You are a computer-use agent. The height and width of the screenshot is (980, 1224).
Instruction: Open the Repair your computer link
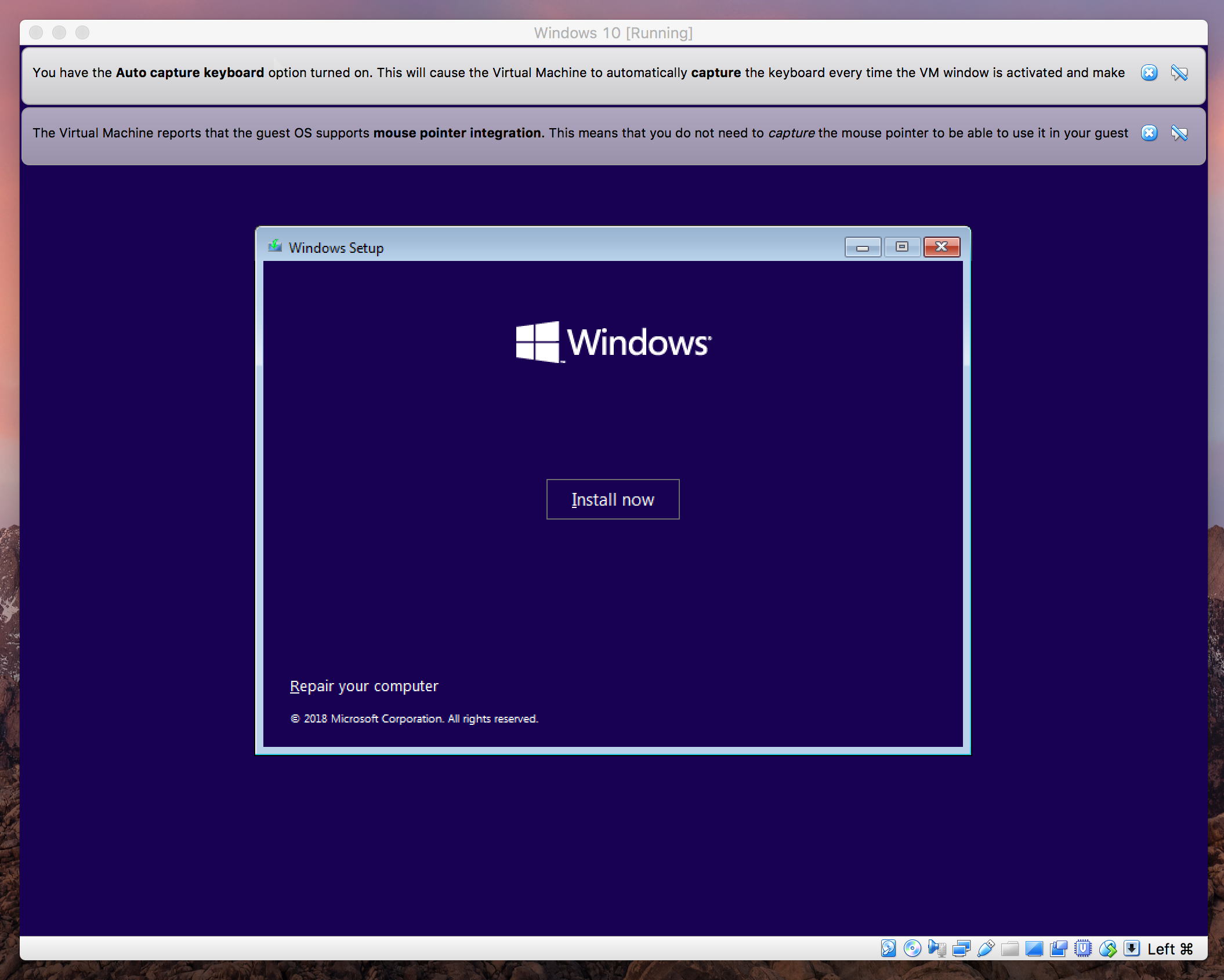click(x=364, y=686)
